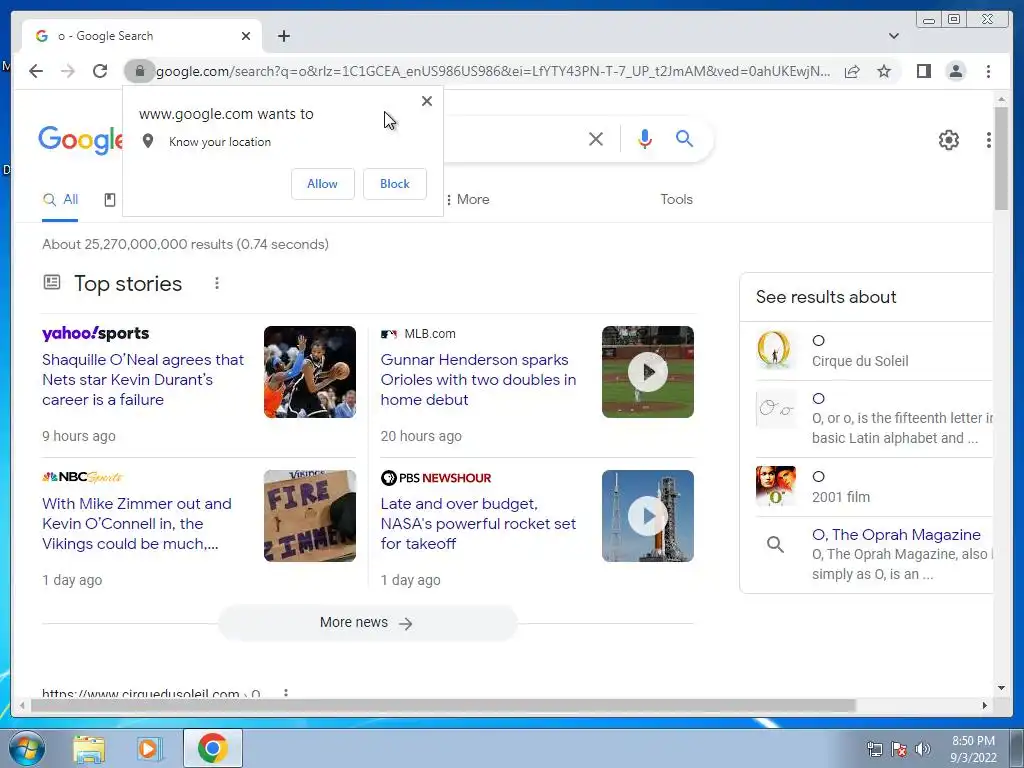The width and height of the screenshot is (1024, 768).
Task: Open Windows Media Player taskbar icon
Action: (x=150, y=749)
